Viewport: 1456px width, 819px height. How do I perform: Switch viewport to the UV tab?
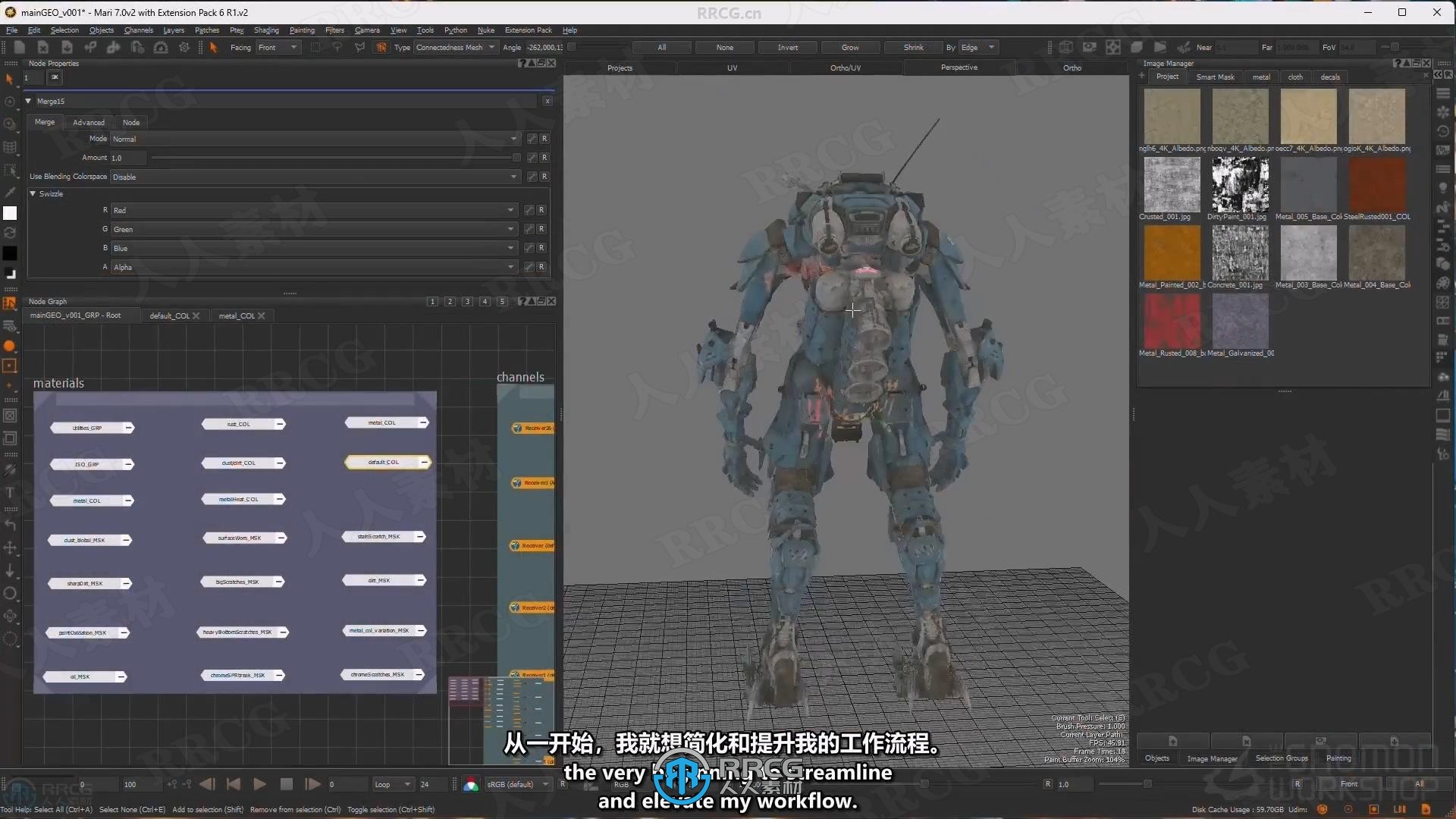[733, 67]
